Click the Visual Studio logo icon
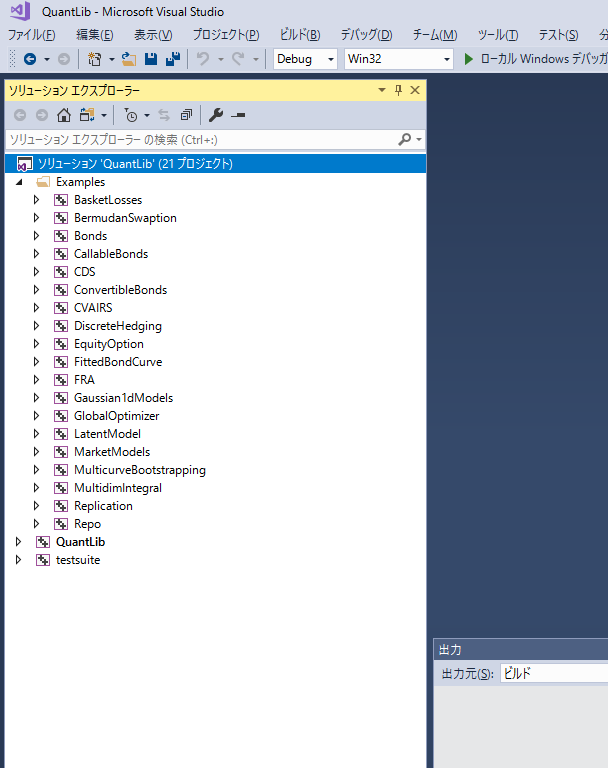The height and width of the screenshot is (768, 608). point(20,11)
